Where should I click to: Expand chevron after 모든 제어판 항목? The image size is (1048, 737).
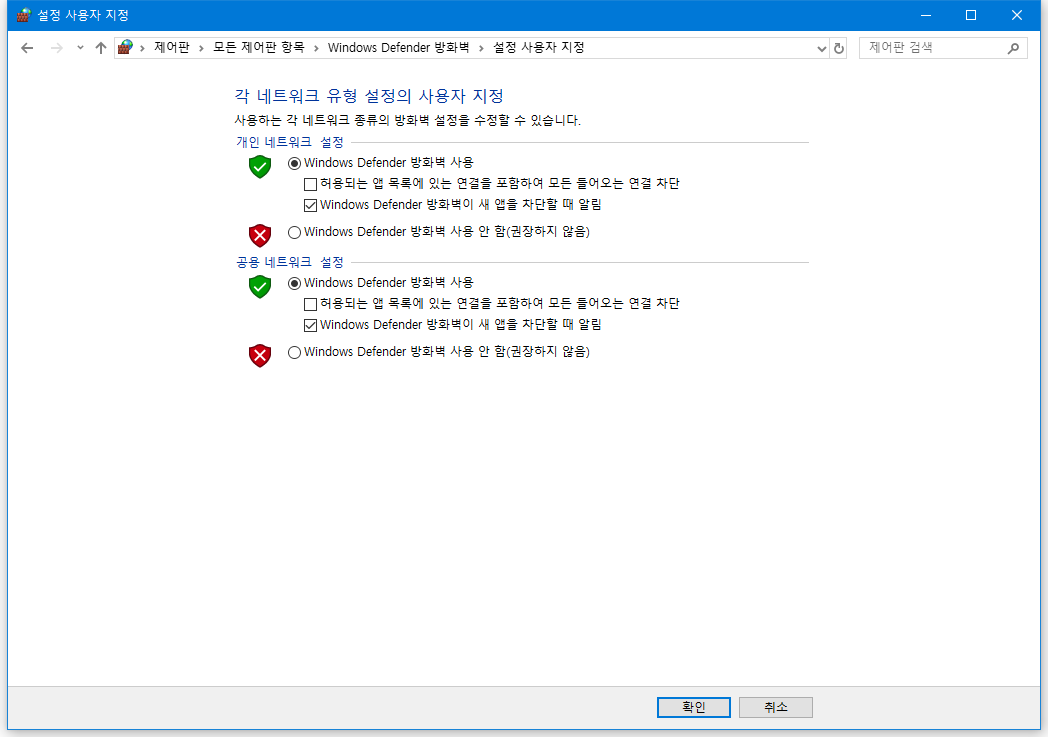tap(316, 48)
